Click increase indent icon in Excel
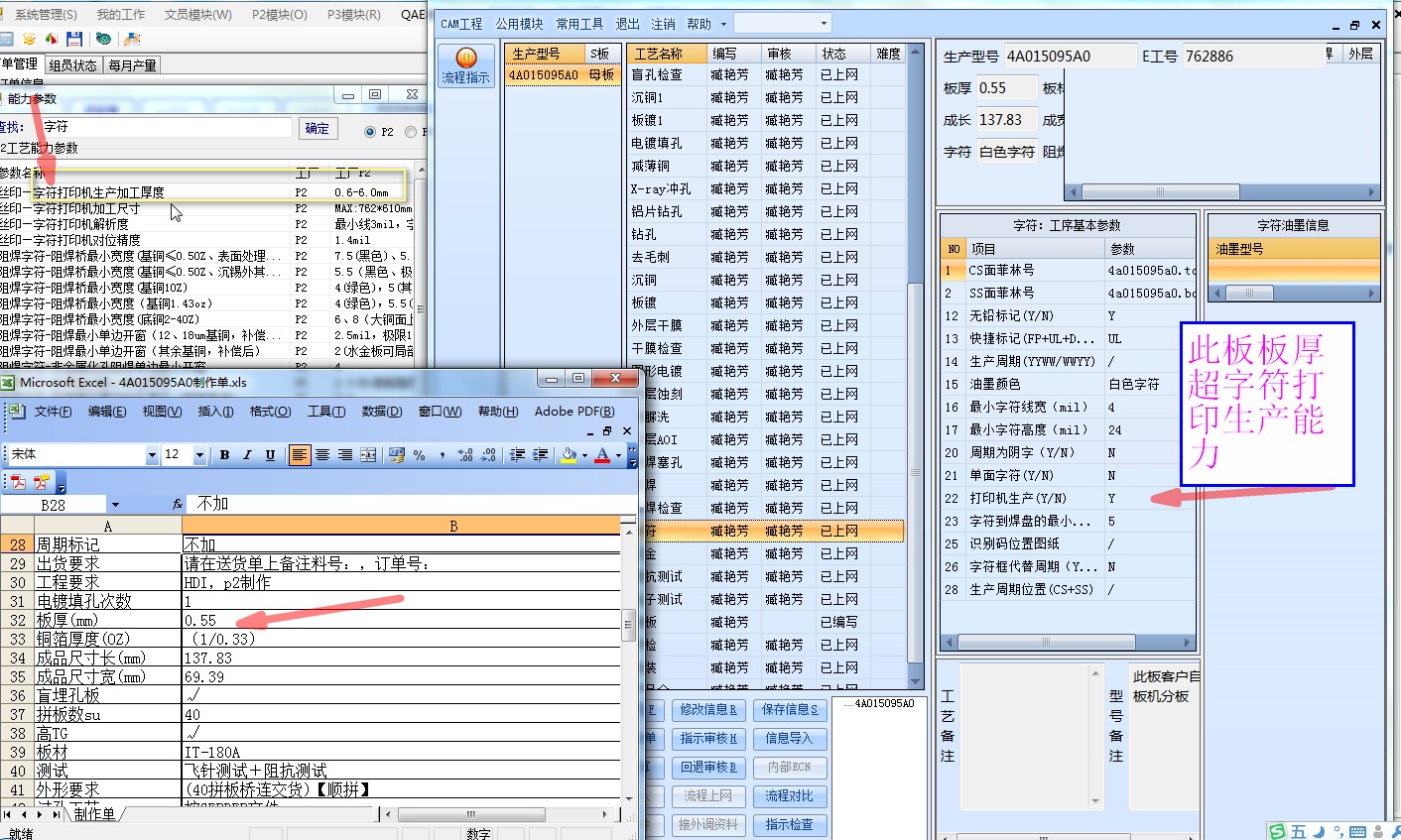The image size is (1401, 840). 541,455
